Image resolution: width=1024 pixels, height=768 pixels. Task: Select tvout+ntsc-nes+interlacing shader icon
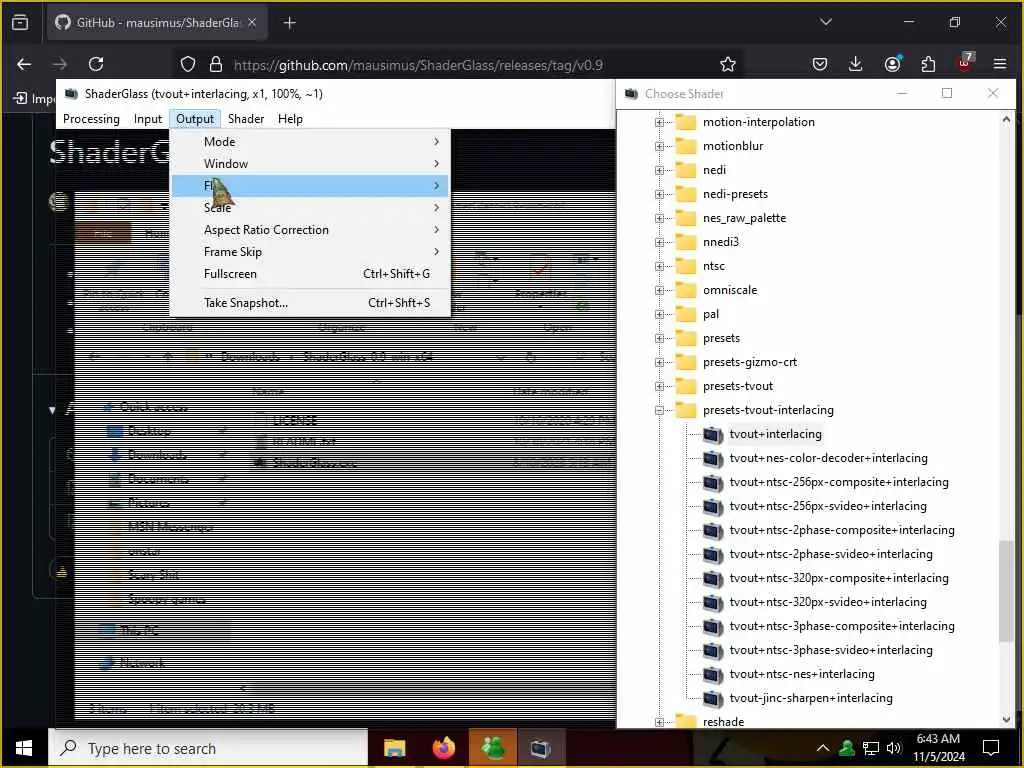(x=712, y=674)
